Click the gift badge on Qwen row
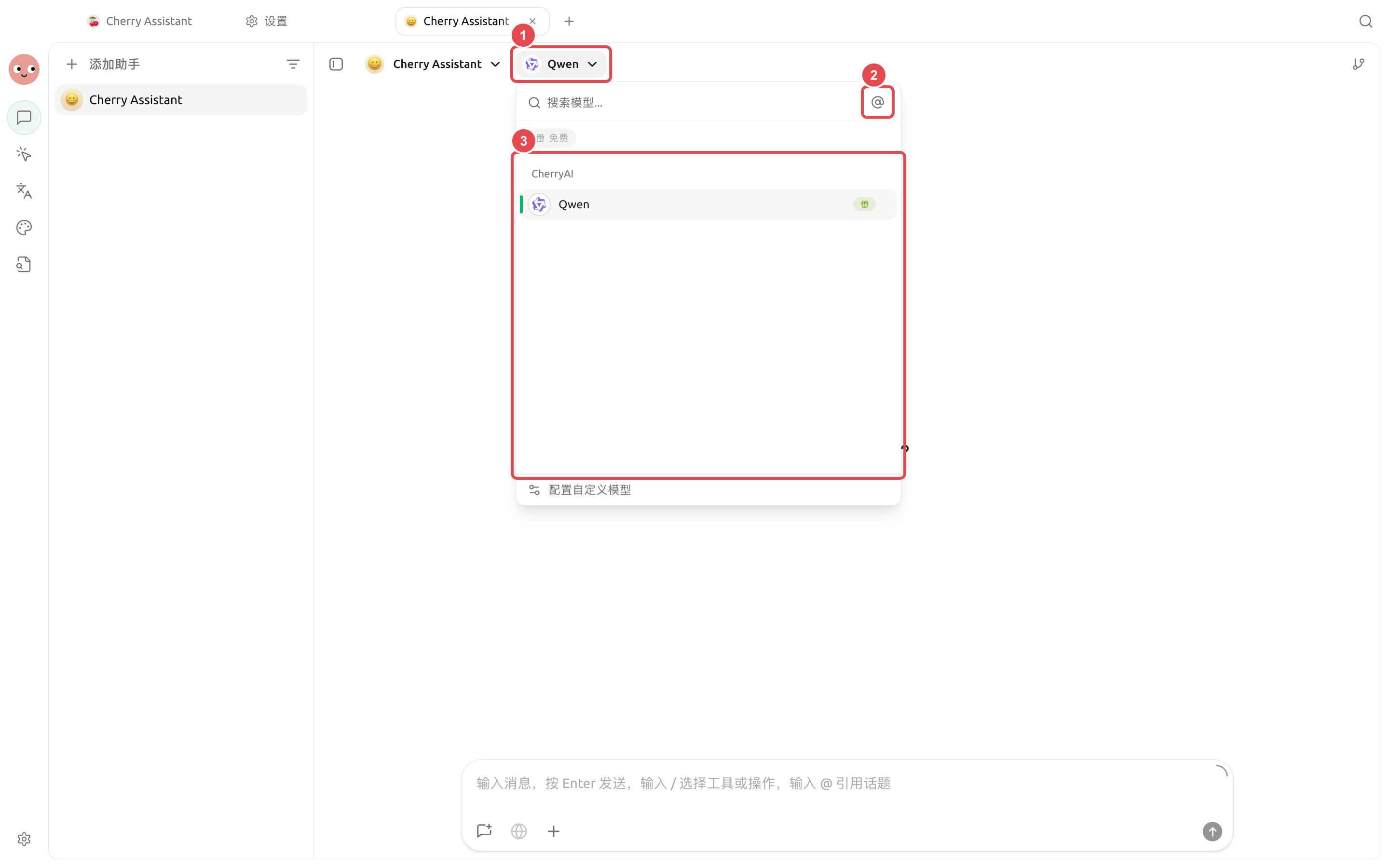 864,204
